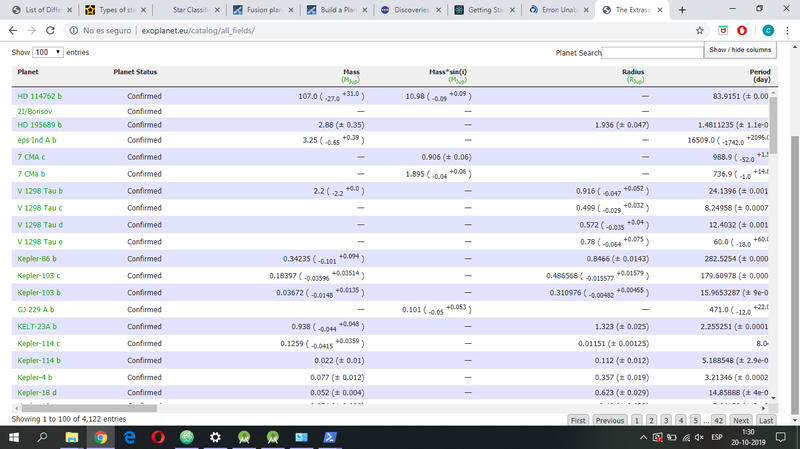
Task: Click the browser back arrow
Action: click(x=12, y=30)
